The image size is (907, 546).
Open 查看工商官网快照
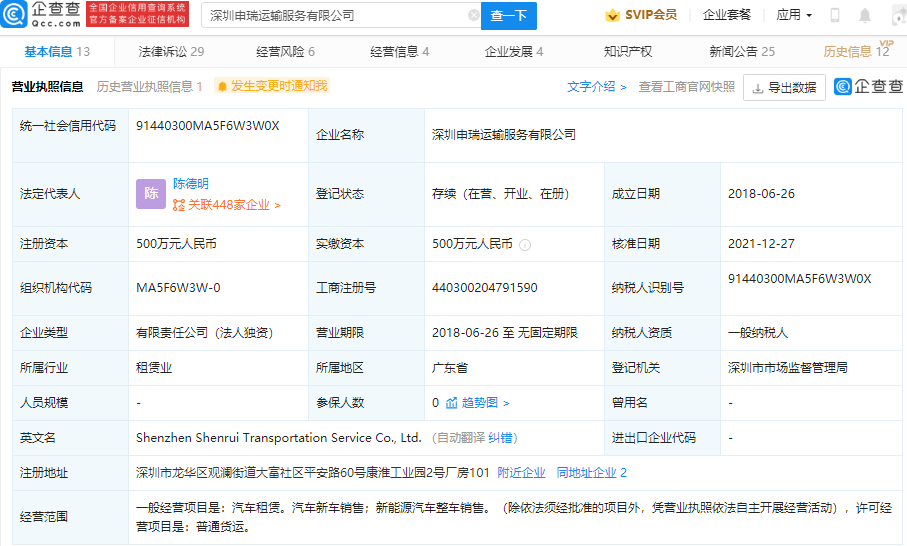(x=687, y=87)
